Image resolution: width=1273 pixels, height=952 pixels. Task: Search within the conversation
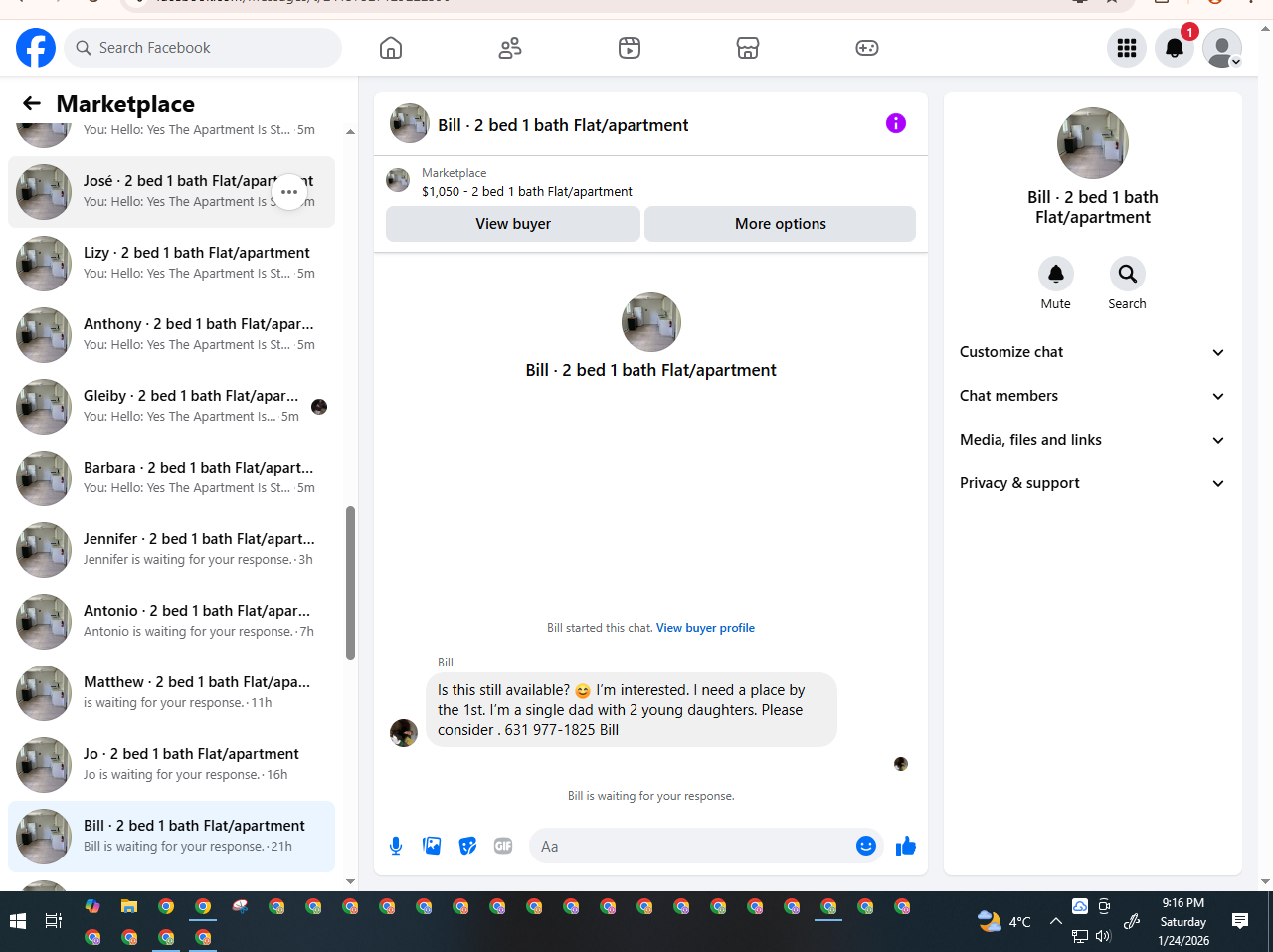coord(1128,274)
